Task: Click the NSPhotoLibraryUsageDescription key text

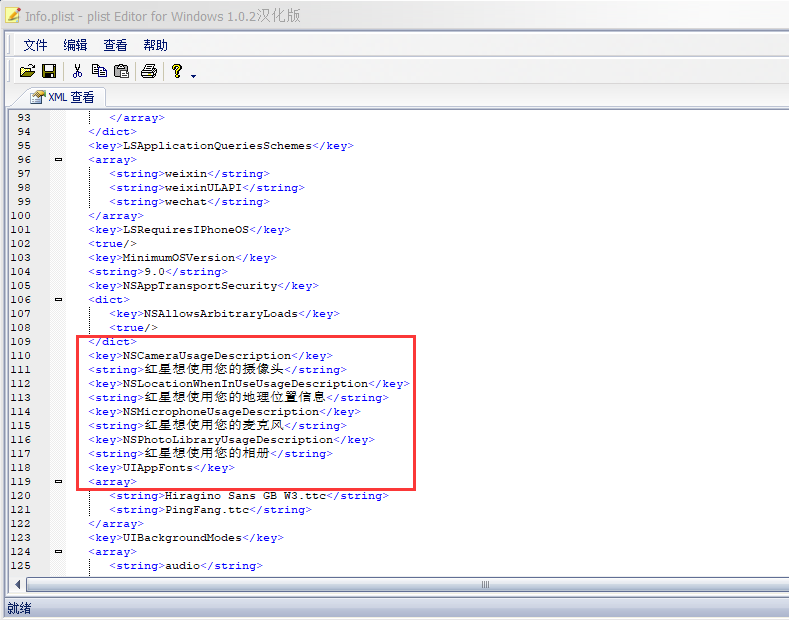Action: (228, 440)
